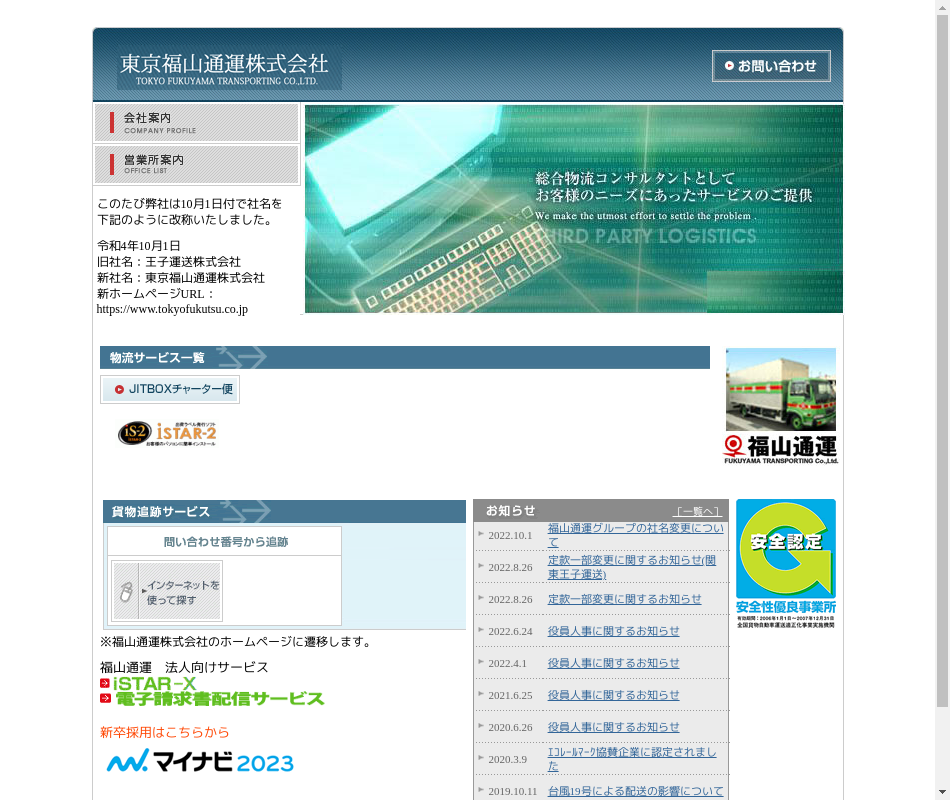
Task: Open エコレールマーク協賛企業に認定されました notice
Action: point(632,759)
